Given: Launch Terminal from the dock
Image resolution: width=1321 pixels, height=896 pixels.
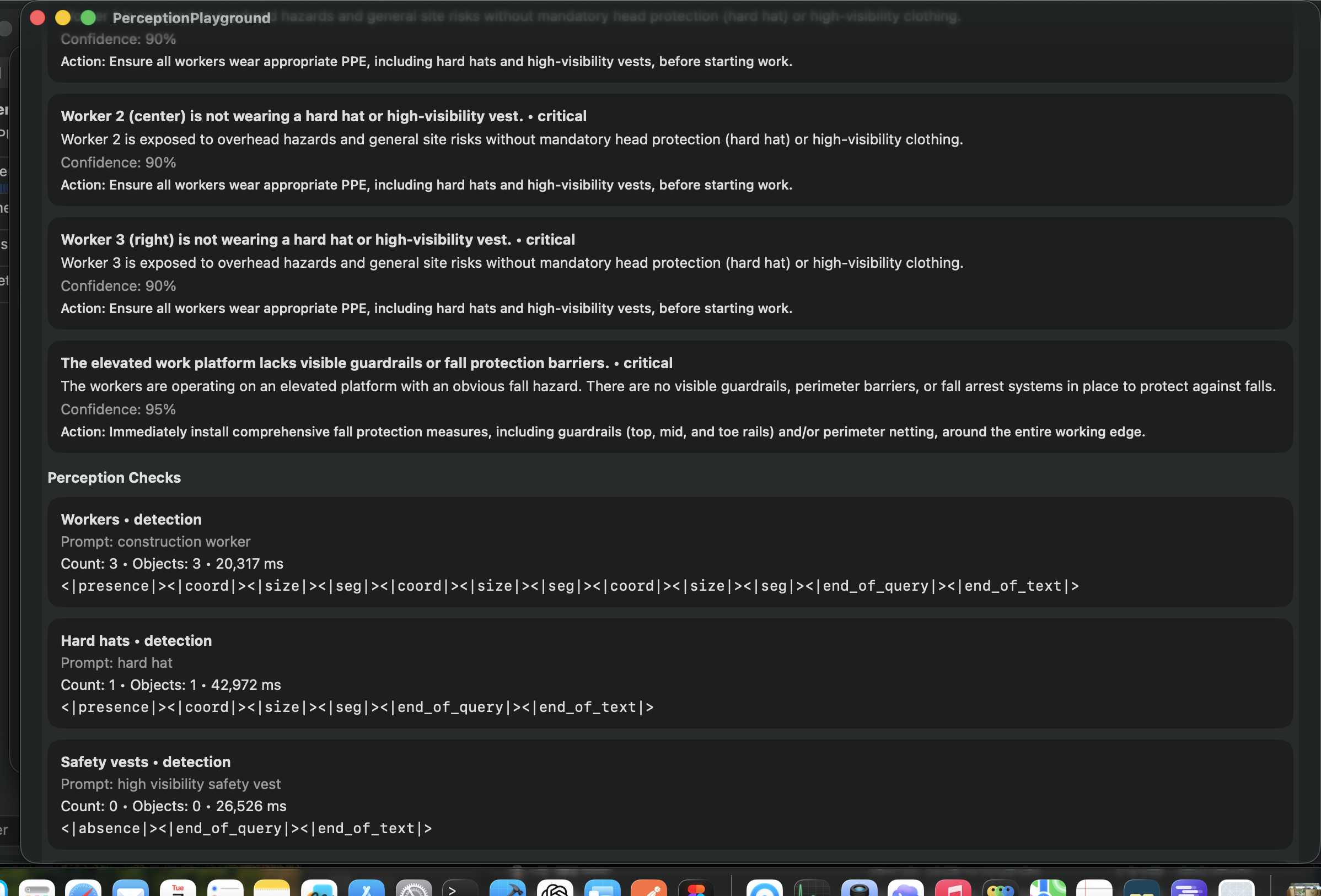Looking at the screenshot, I should (x=460, y=888).
